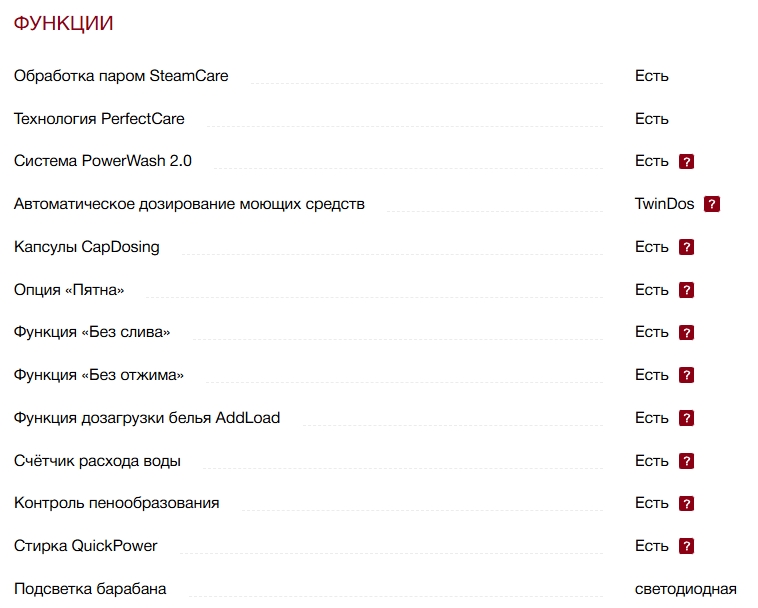758x608 pixels.
Task: Open TwinDos automatic dosing help tooltip
Action: 712,204
